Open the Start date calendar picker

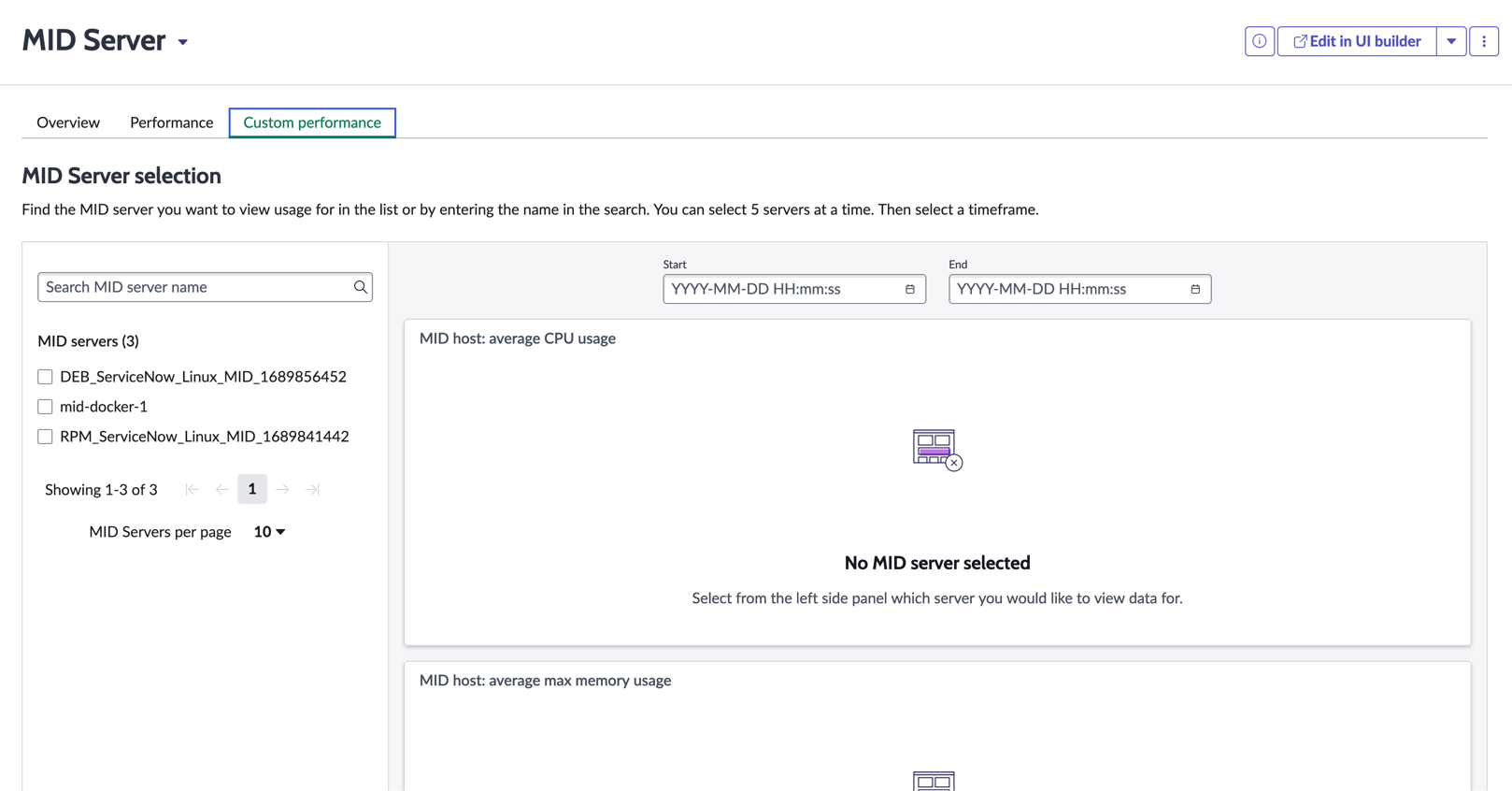910,289
